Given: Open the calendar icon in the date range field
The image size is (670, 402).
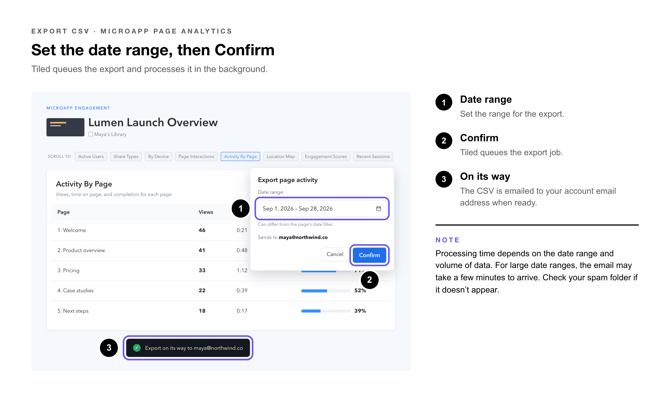Looking at the screenshot, I should point(378,208).
